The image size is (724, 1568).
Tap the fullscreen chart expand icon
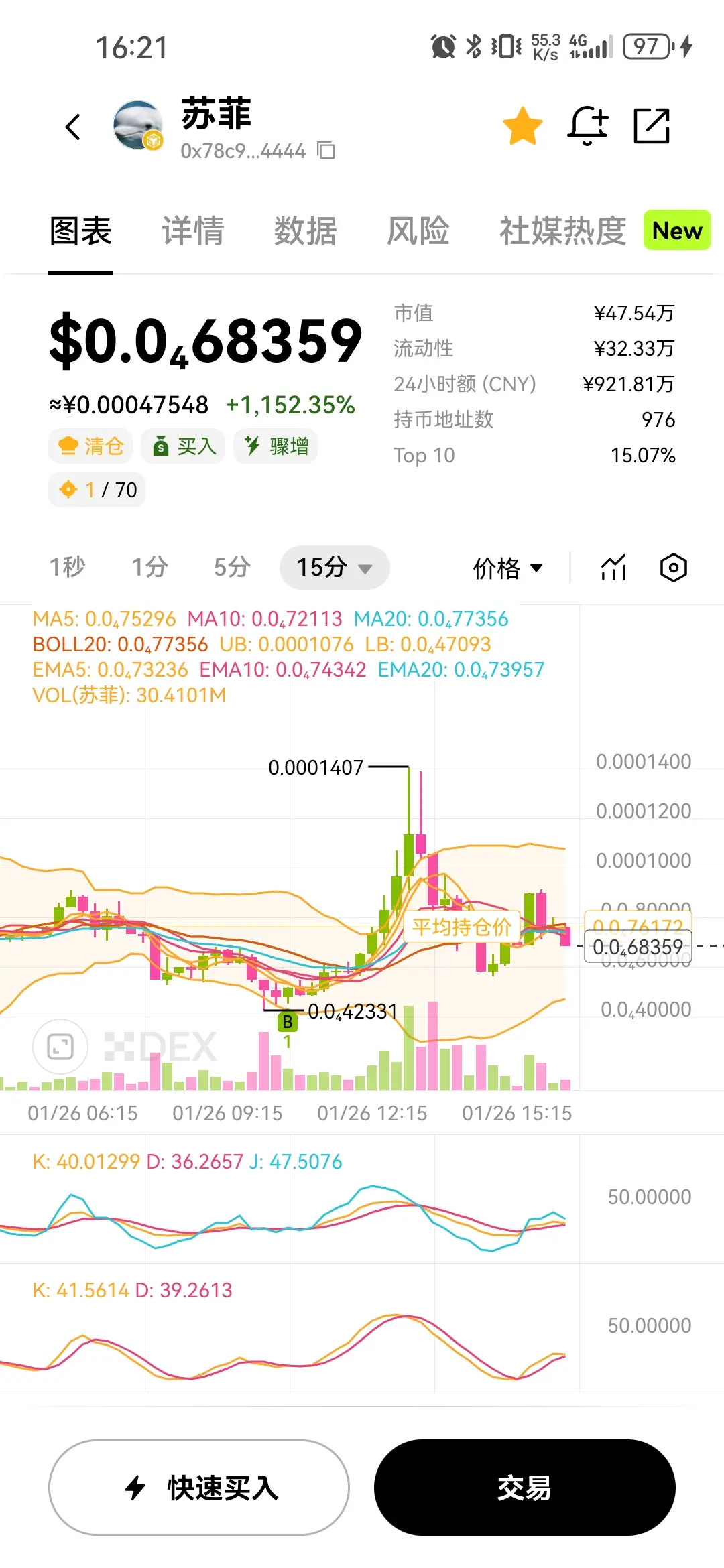60,1047
